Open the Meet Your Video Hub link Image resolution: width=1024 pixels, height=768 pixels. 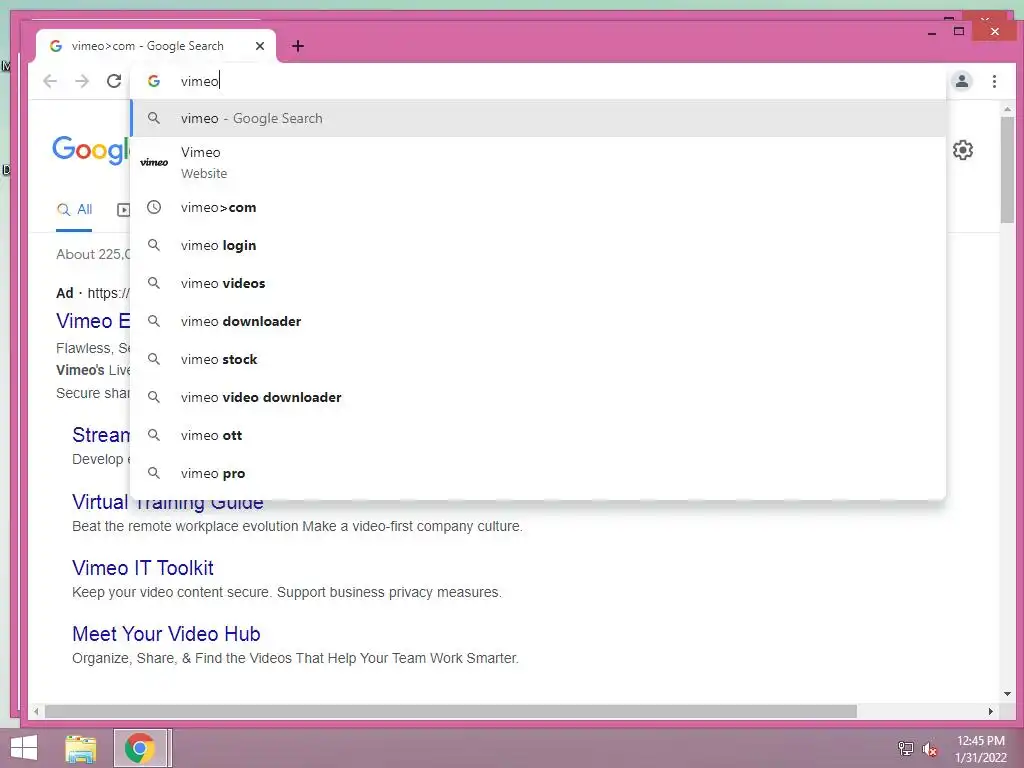tap(167, 633)
